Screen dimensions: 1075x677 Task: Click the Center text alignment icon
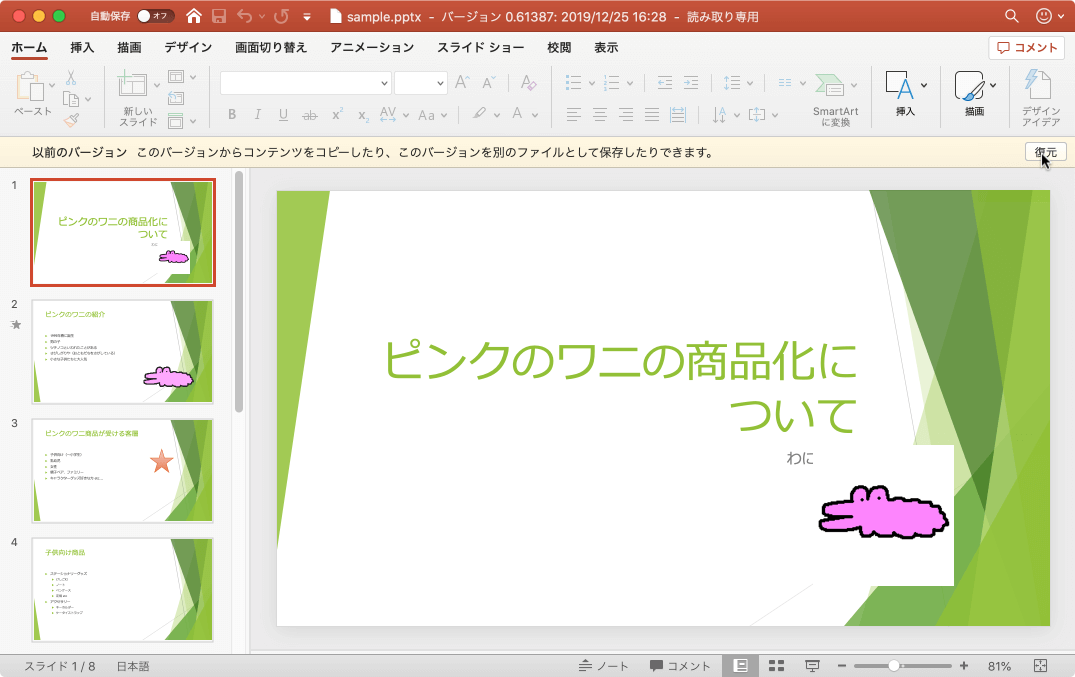pos(600,115)
